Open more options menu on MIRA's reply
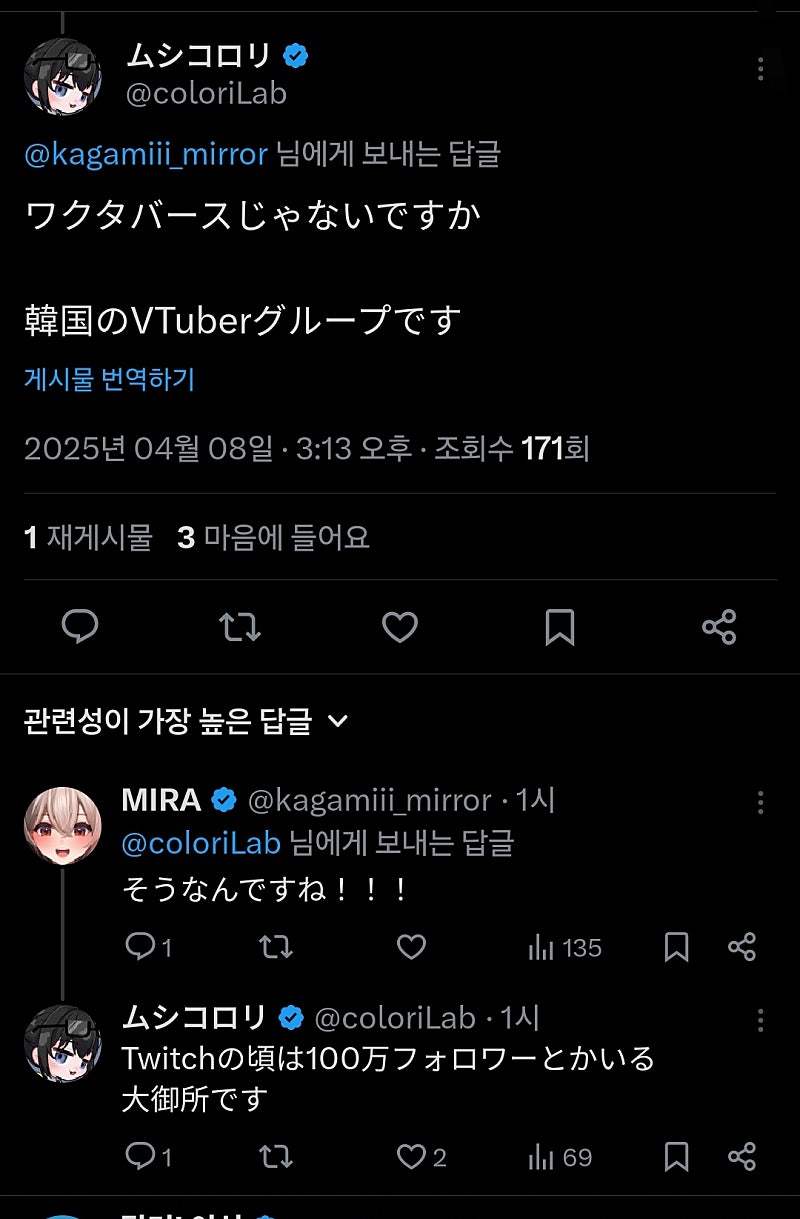The width and height of the screenshot is (800, 1219). [760, 801]
